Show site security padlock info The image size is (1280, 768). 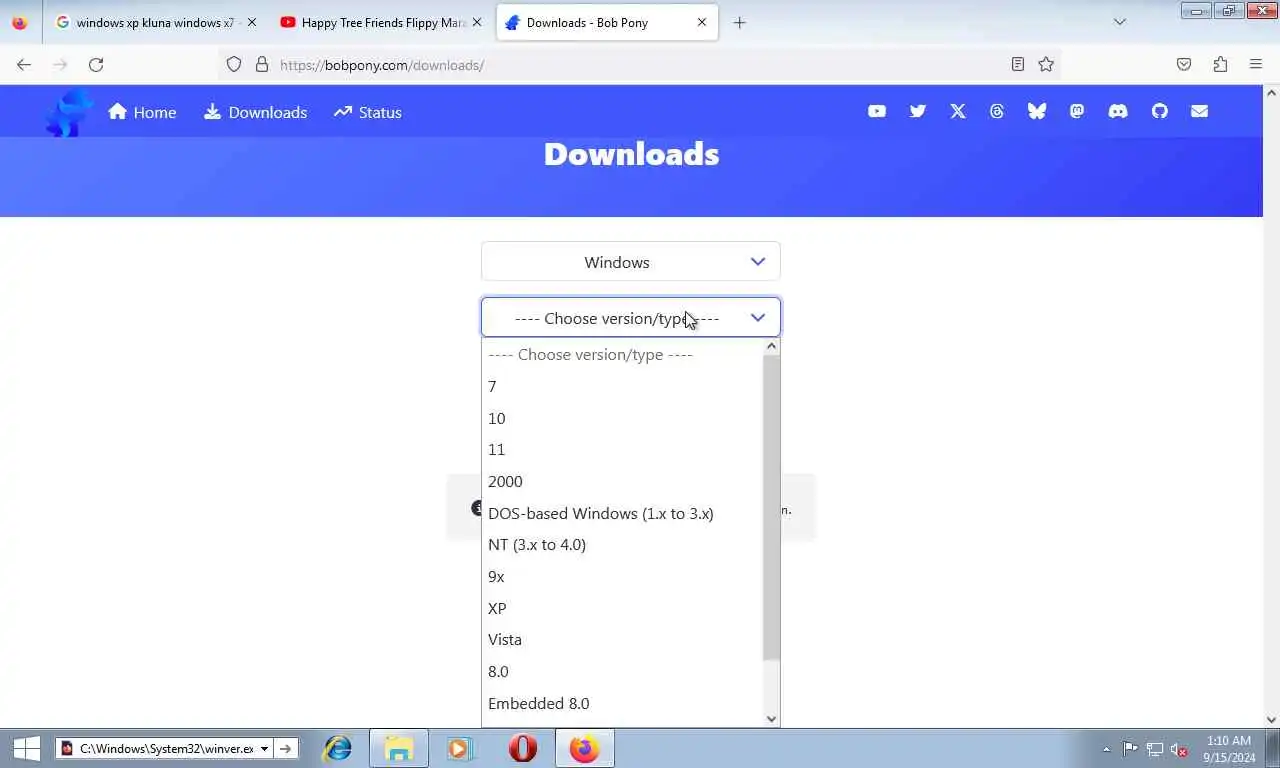(262, 64)
